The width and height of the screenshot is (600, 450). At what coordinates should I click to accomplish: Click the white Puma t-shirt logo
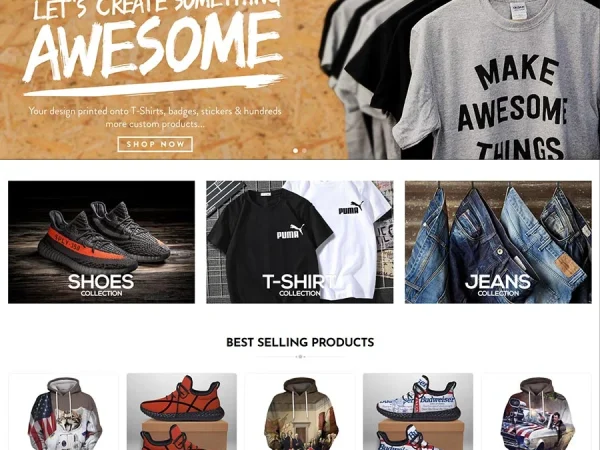click(x=351, y=208)
